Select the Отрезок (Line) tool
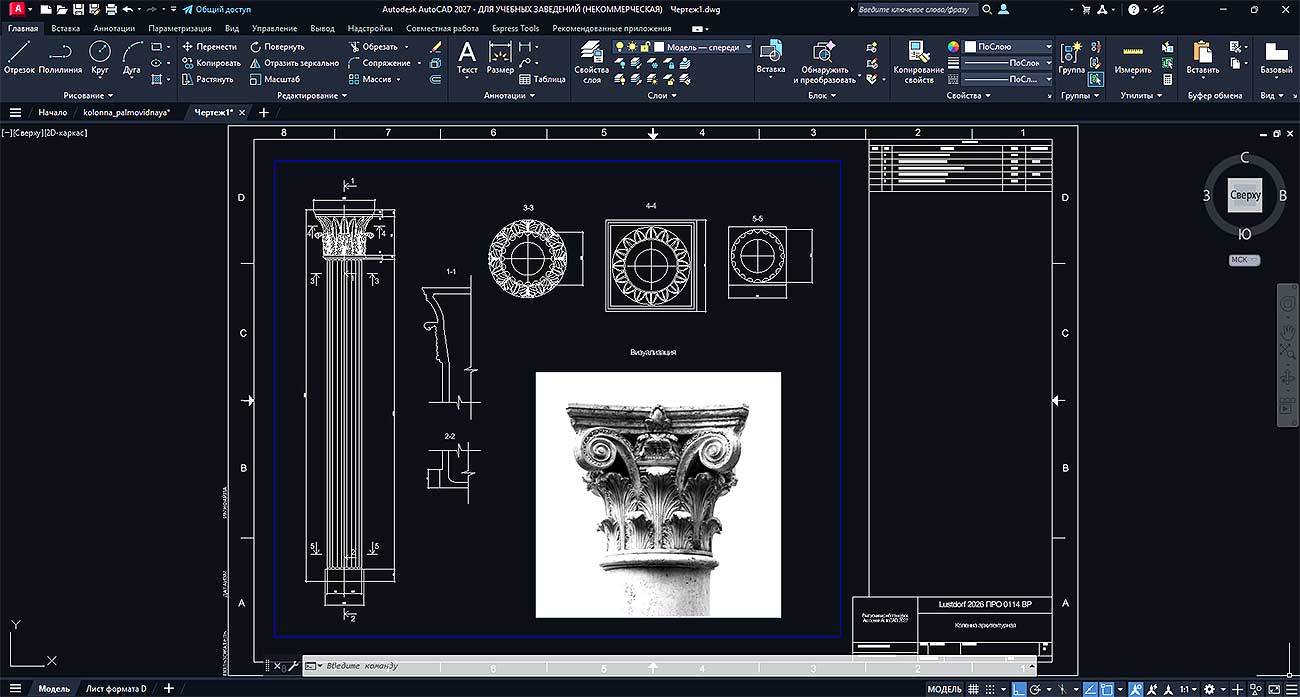 pyautogui.click(x=19, y=57)
